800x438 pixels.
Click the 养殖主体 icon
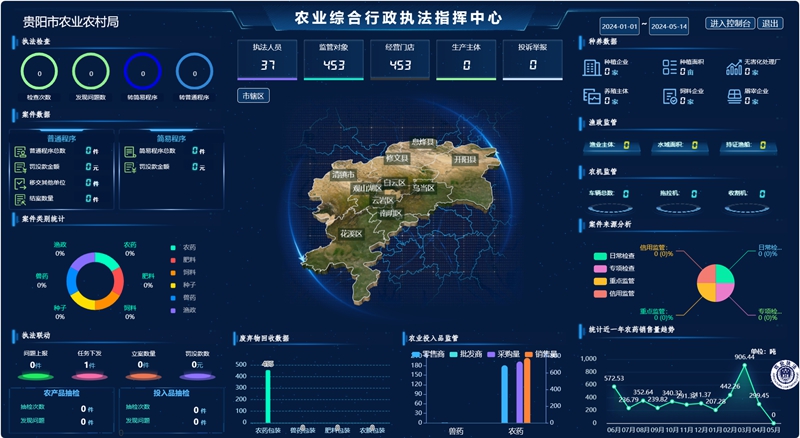tap(591, 95)
